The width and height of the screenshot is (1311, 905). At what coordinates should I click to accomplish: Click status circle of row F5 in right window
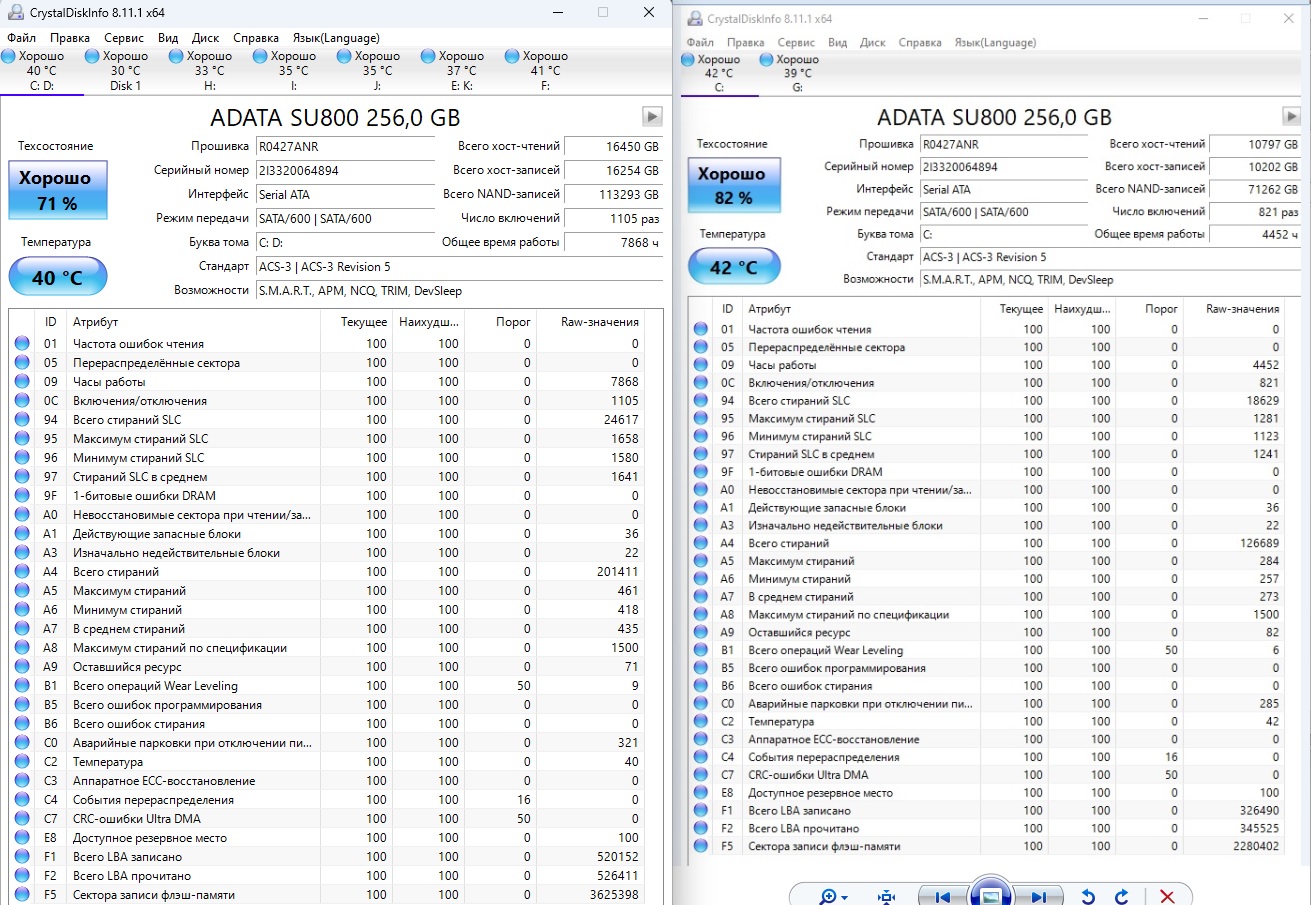tap(700, 846)
